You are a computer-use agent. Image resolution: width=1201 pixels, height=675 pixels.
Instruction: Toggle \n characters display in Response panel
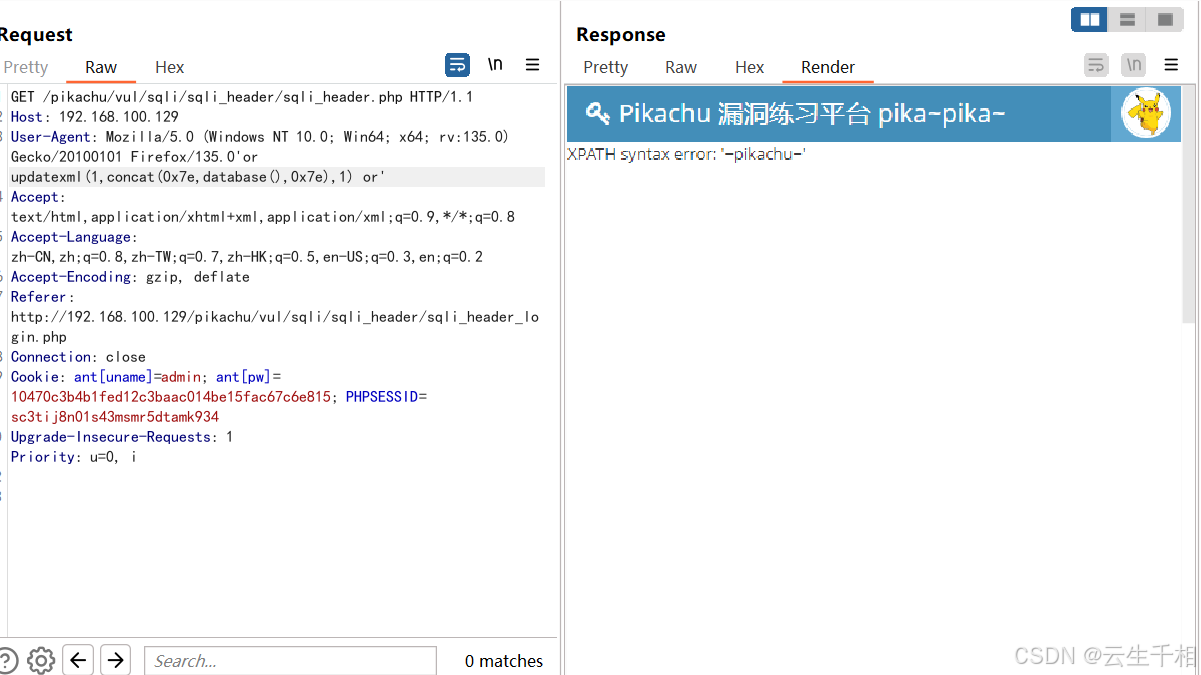click(1134, 65)
